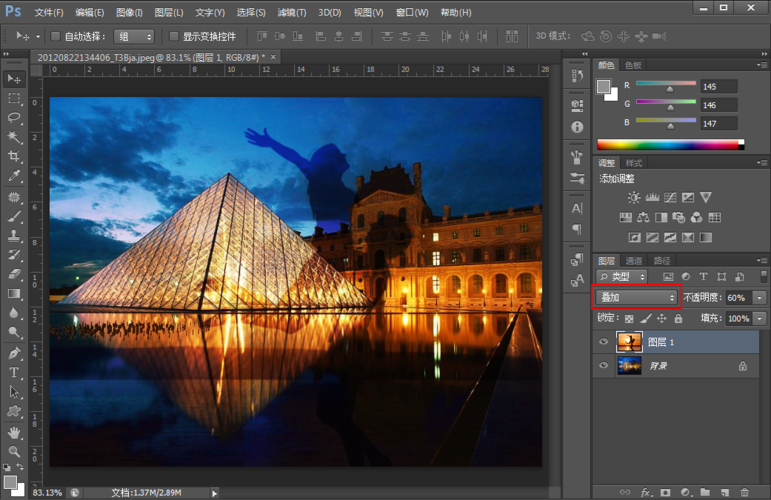The height and width of the screenshot is (500, 771).
Task: Delete the selected layer with trash icon
Action: 744,492
